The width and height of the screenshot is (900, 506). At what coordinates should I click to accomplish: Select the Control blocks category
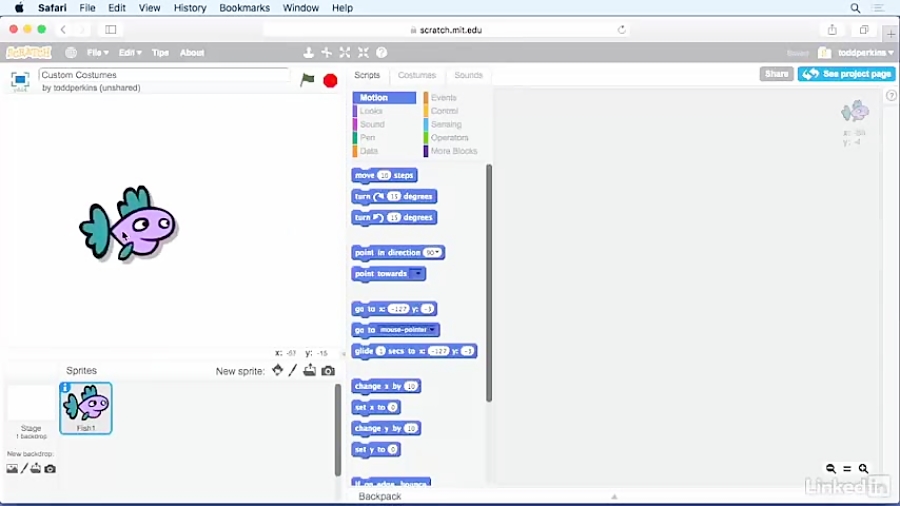click(444, 111)
